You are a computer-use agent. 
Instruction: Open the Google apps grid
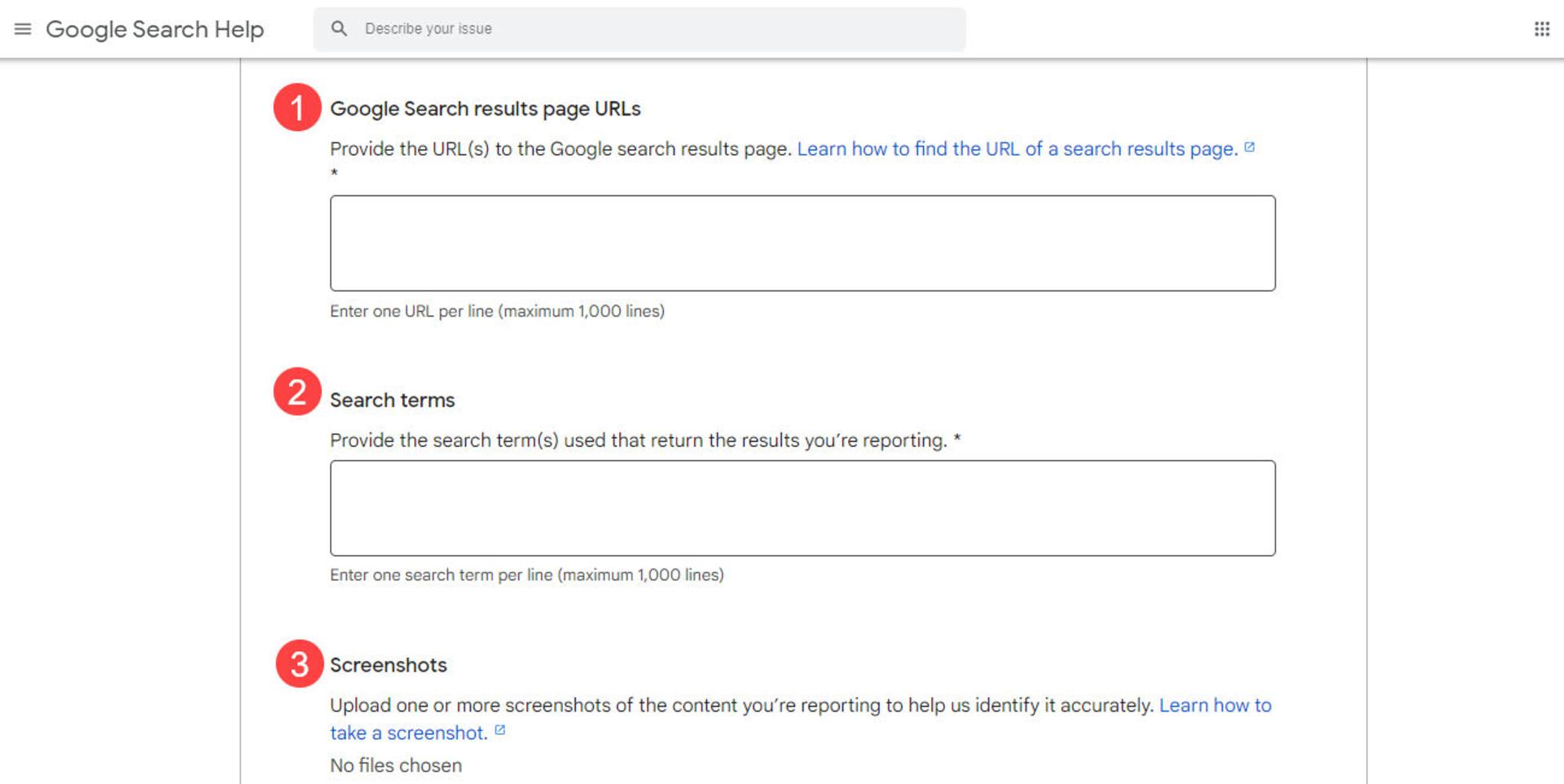tap(1541, 29)
